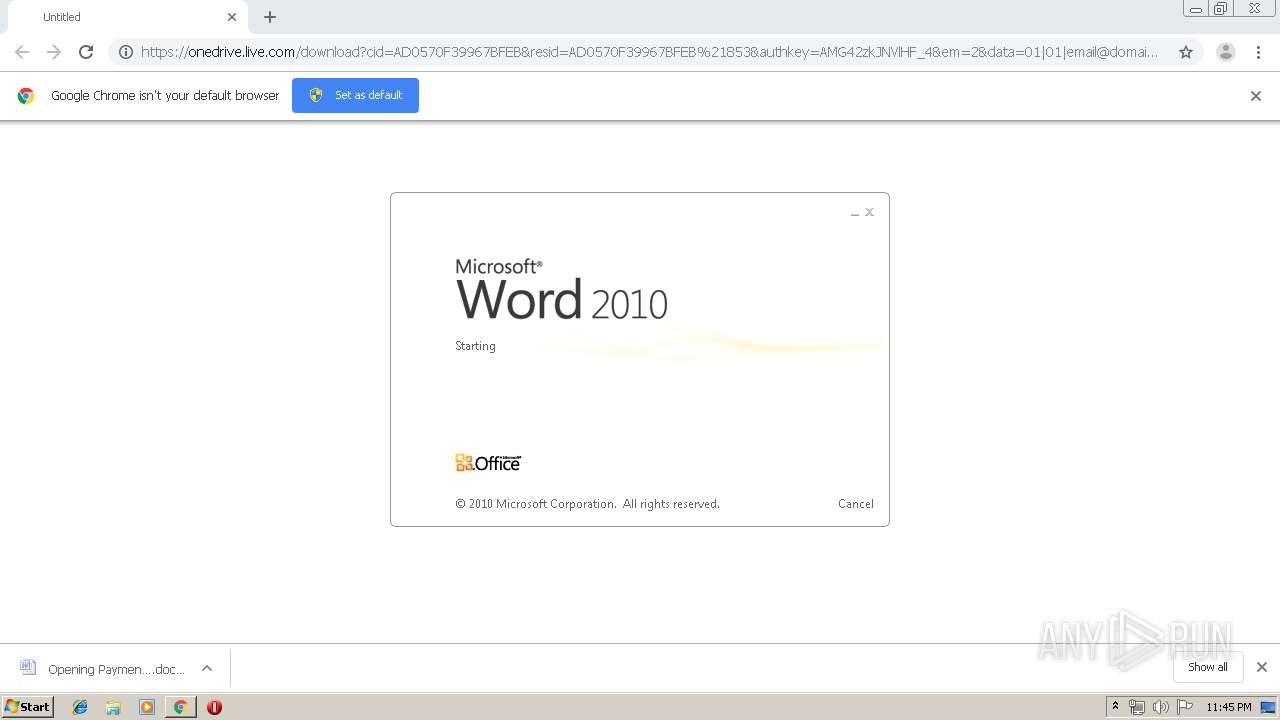Click Set as default button
1280x720 pixels.
(x=355, y=95)
